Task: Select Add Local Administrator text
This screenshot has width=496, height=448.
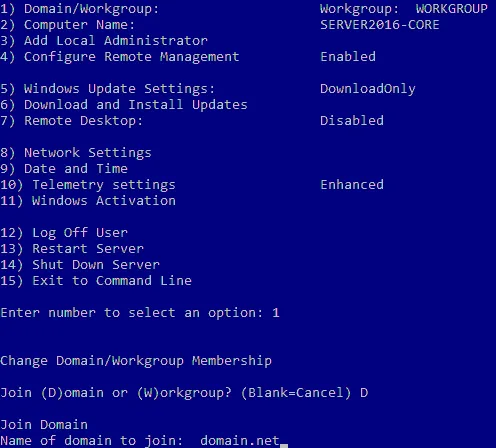Action: click(x=116, y=41)
